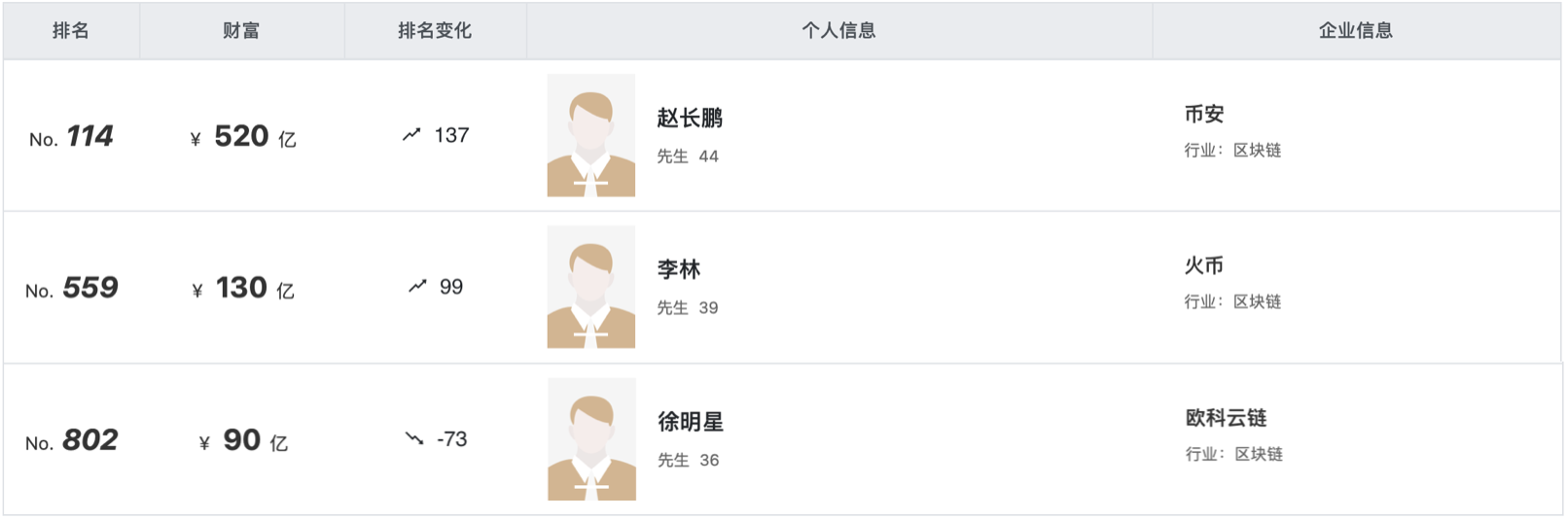
Task: Click the upward trend icon beside 99
Action: [x=417, y=287]
